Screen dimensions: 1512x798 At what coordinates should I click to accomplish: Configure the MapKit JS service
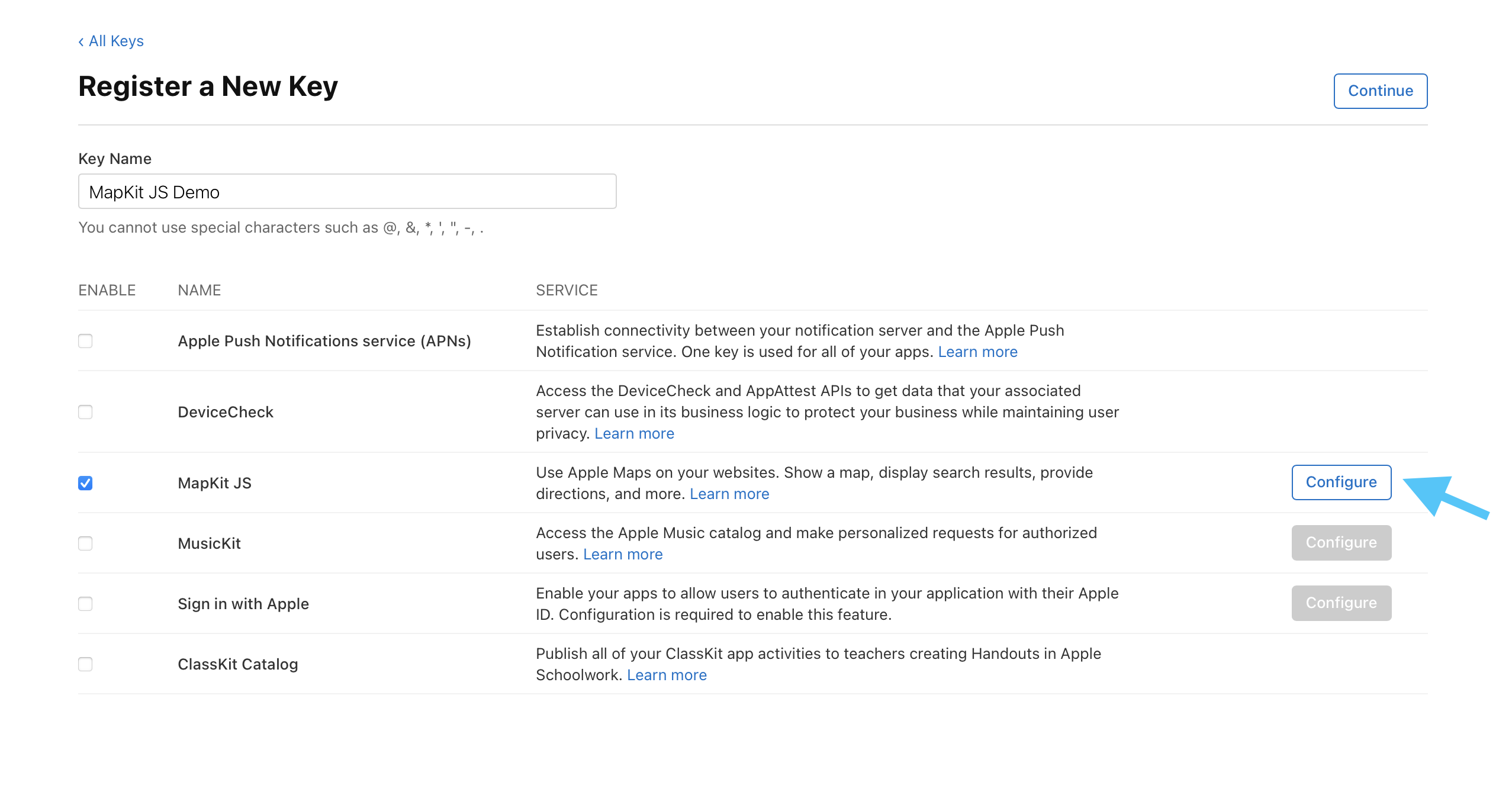tap(1341, 482)
